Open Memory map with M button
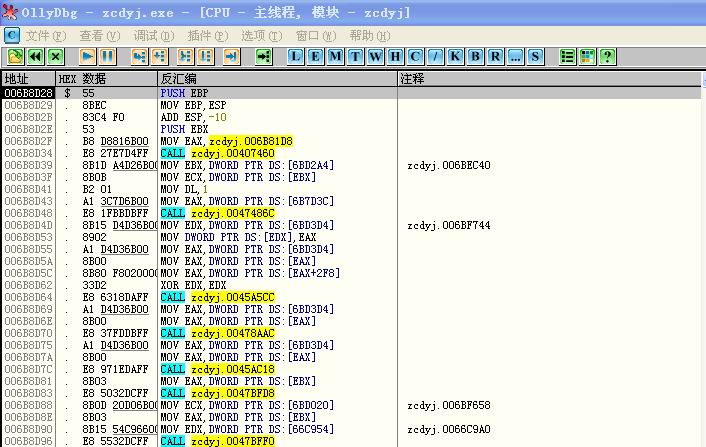This screenshot has height=447, width=706. 335,57
